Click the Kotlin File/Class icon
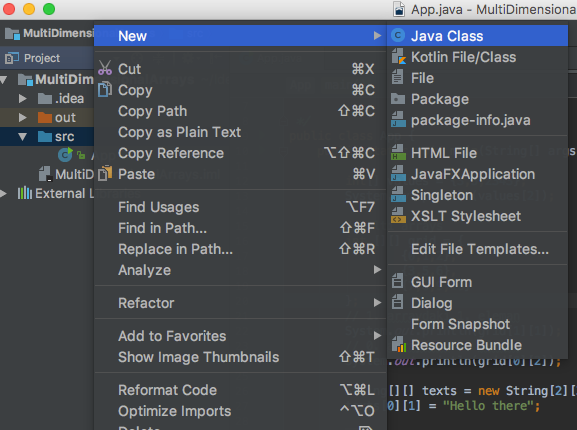 [x=399, y=57]
